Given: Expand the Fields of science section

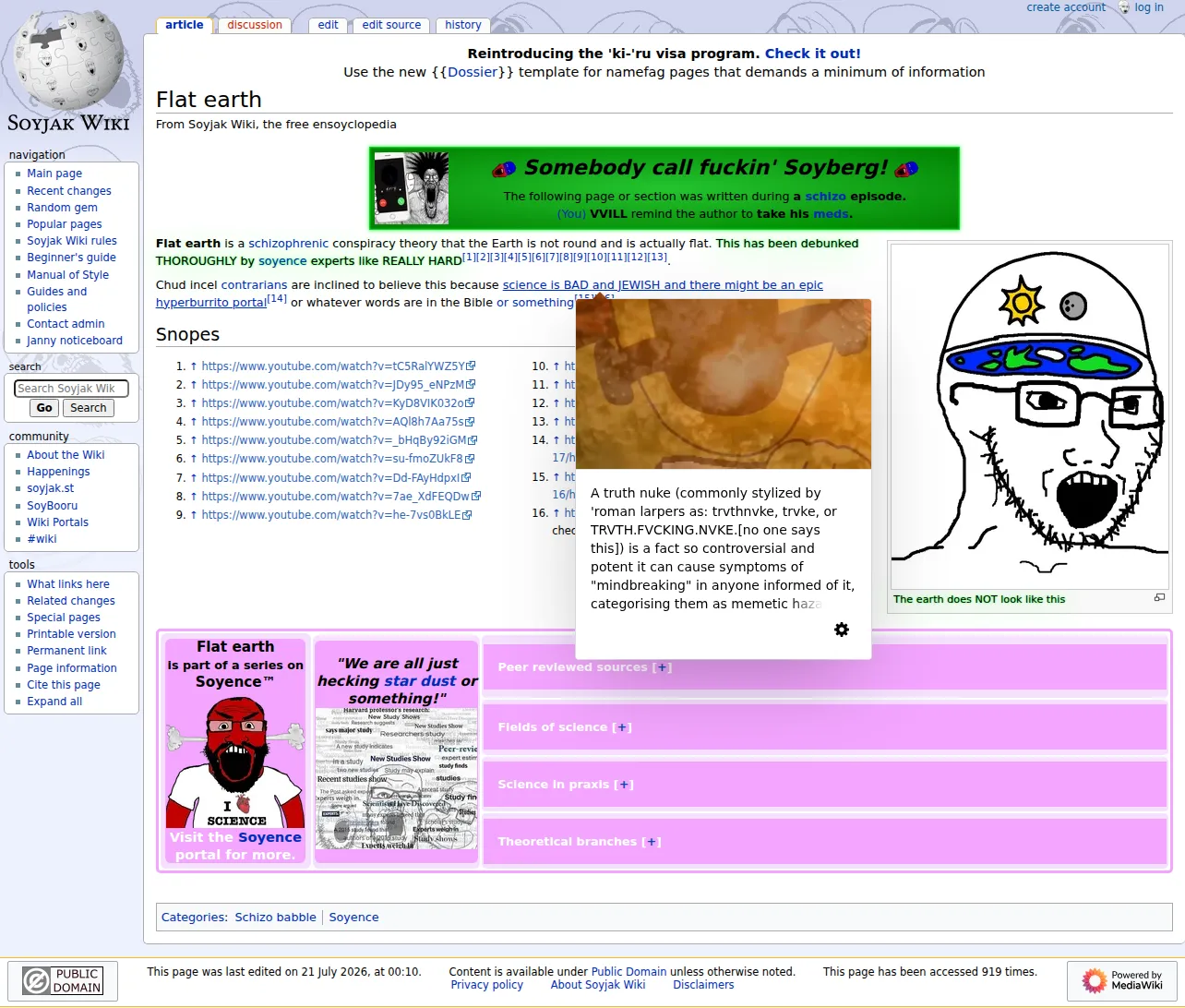Looking at the screenshot, I should click(622, 727).
